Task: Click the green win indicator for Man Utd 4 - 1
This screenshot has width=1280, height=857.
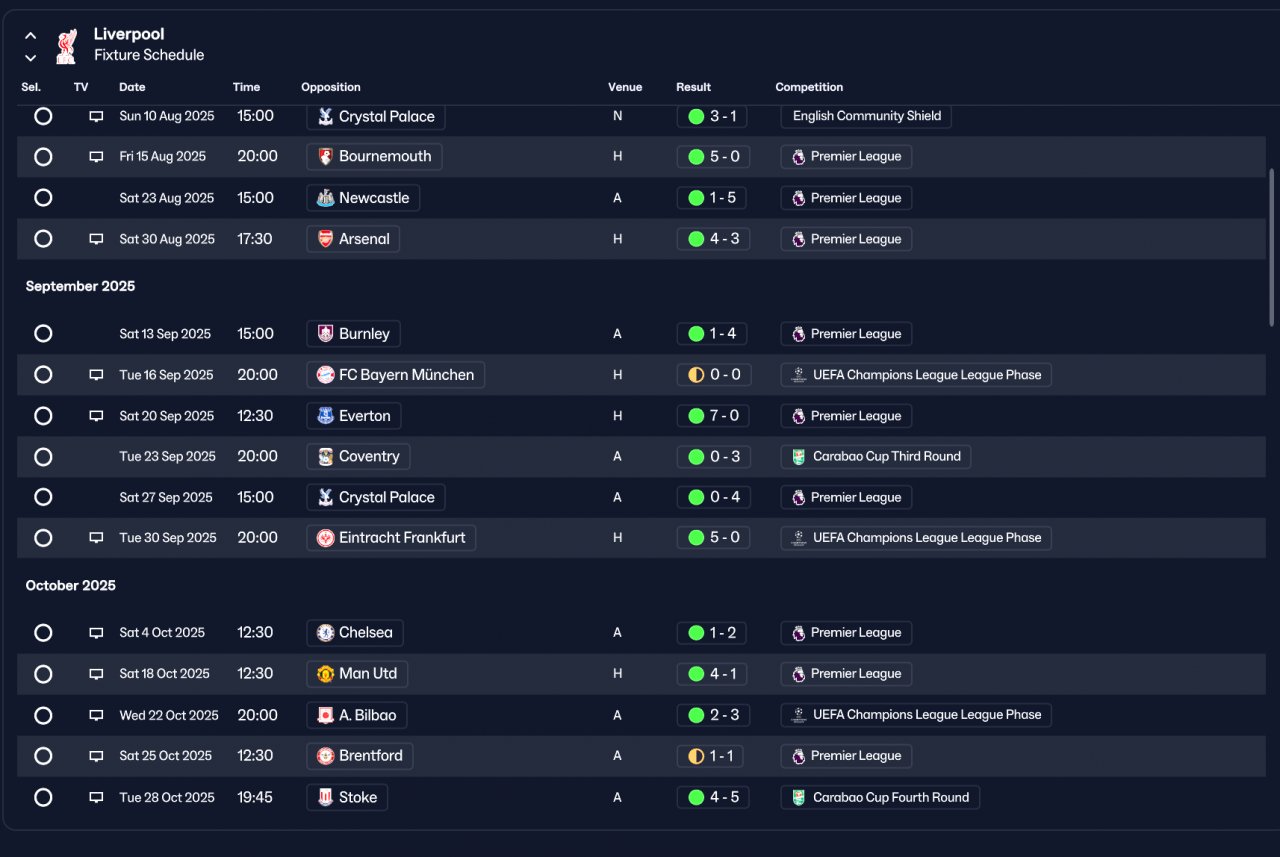Action: click(x=696, y=674)
